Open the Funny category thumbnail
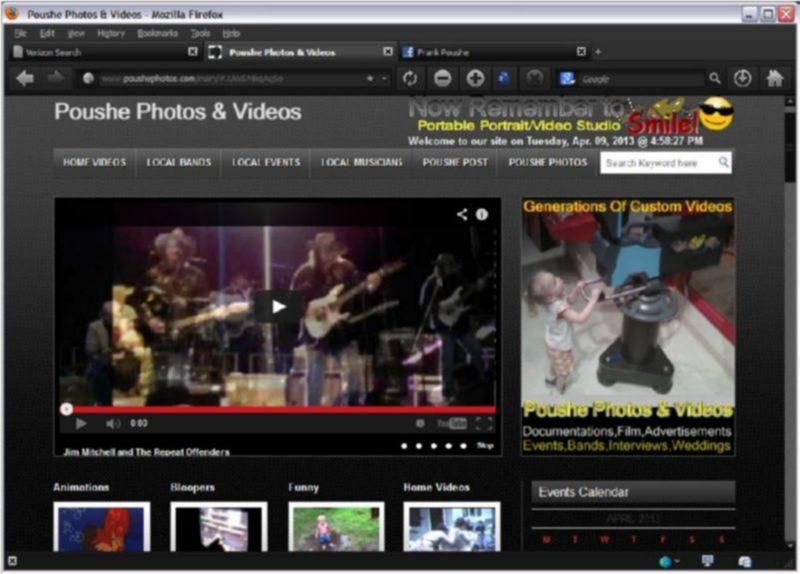This screenshot has height=574, width=800. coord(336,527)
